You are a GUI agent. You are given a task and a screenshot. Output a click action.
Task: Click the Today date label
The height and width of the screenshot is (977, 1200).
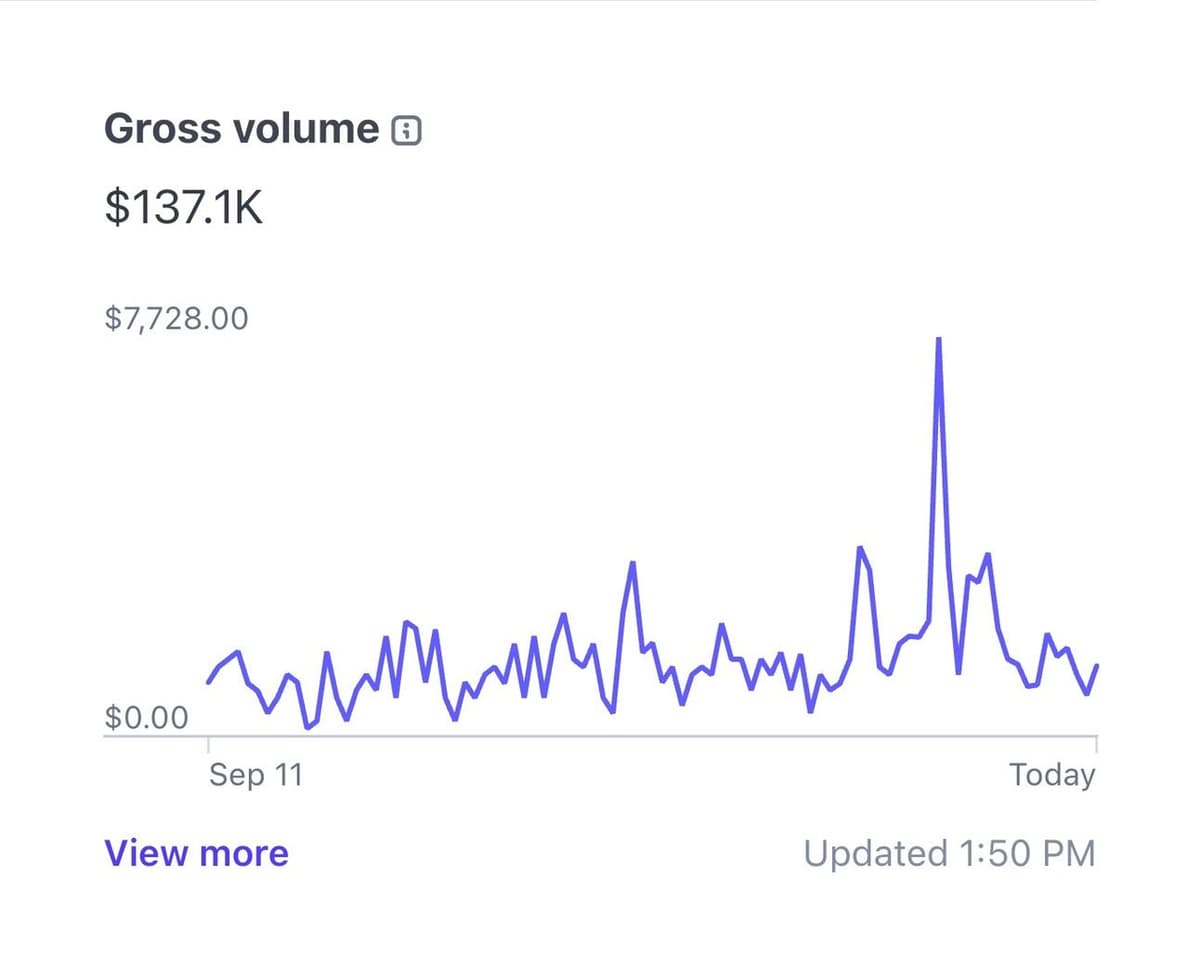click(x=1052, y=774)
